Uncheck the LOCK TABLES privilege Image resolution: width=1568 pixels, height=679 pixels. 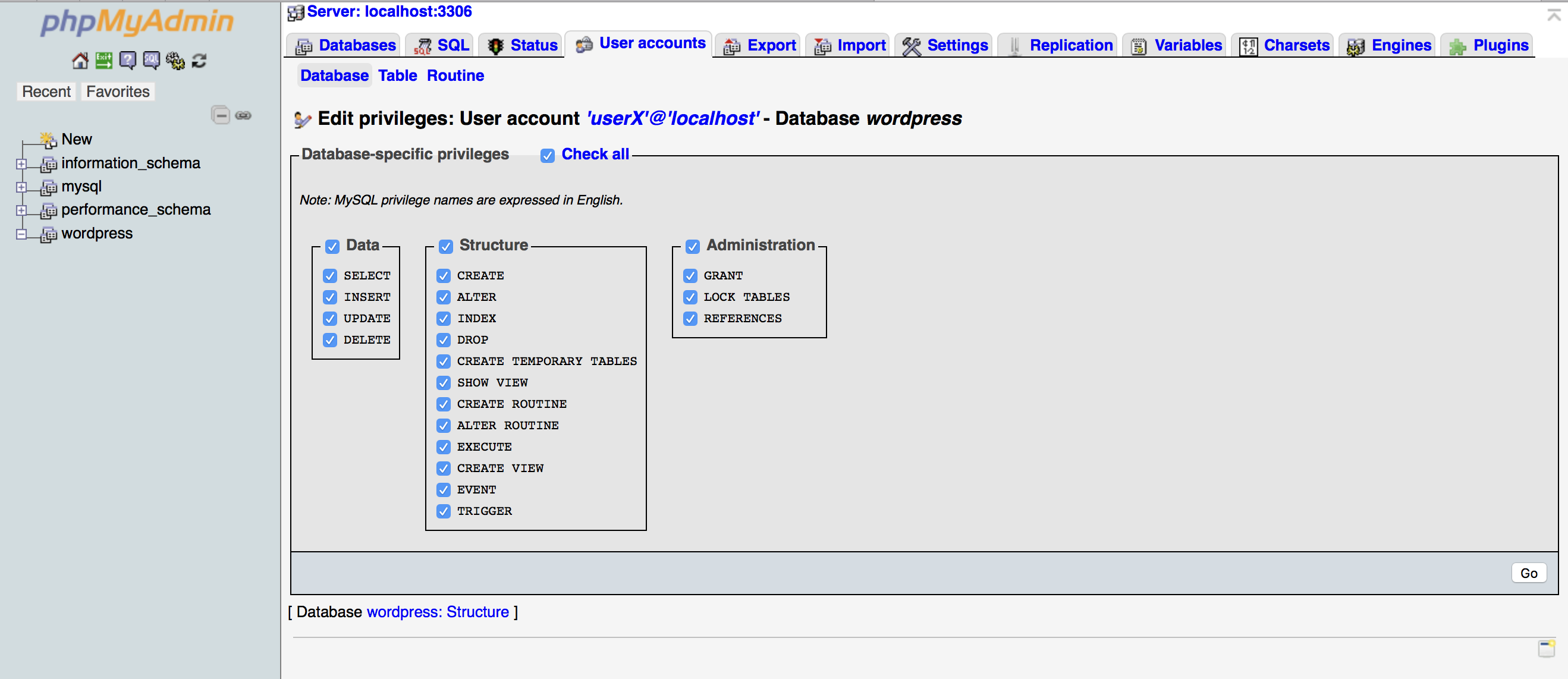tap(690, 297)
